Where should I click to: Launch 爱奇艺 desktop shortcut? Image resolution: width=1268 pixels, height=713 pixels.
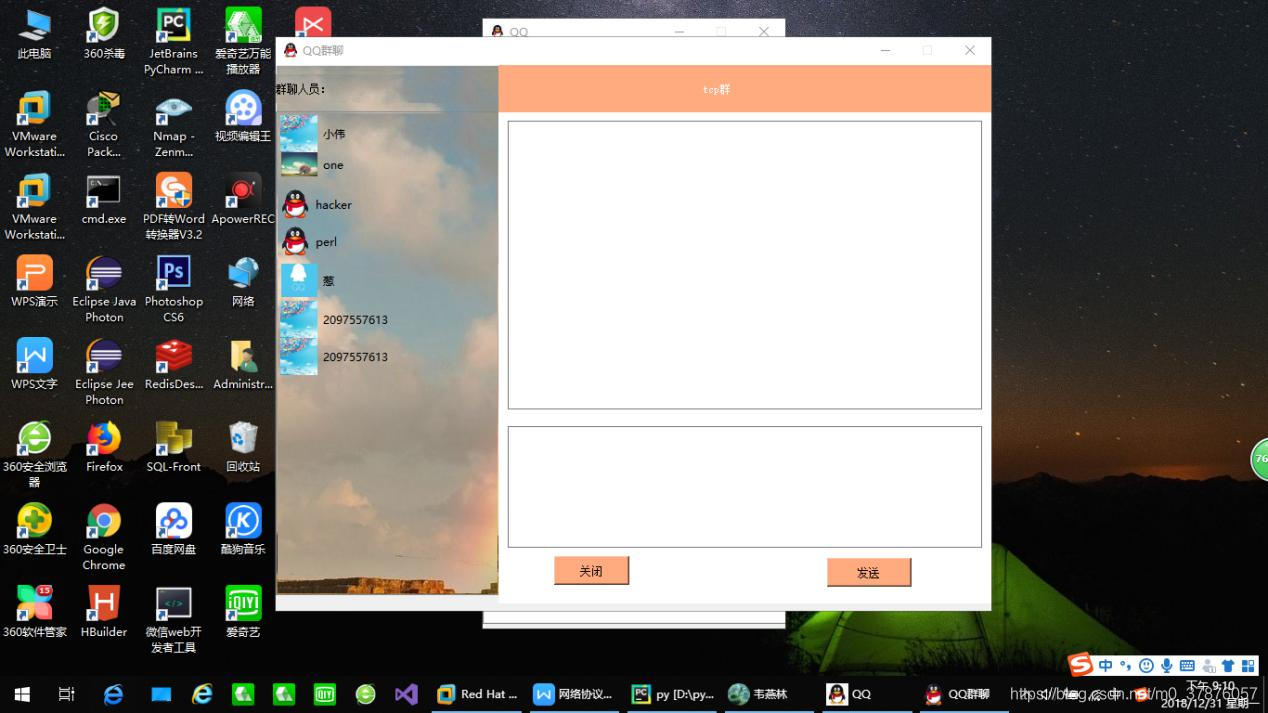coord(243,612)
